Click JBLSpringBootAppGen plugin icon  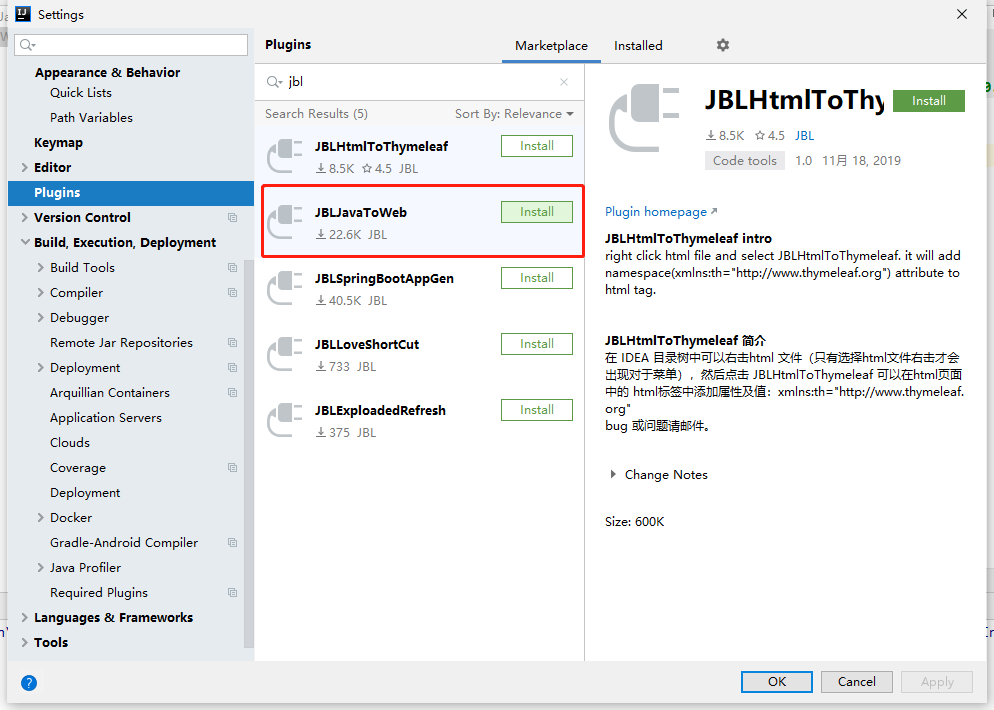(x=285, y=288)
